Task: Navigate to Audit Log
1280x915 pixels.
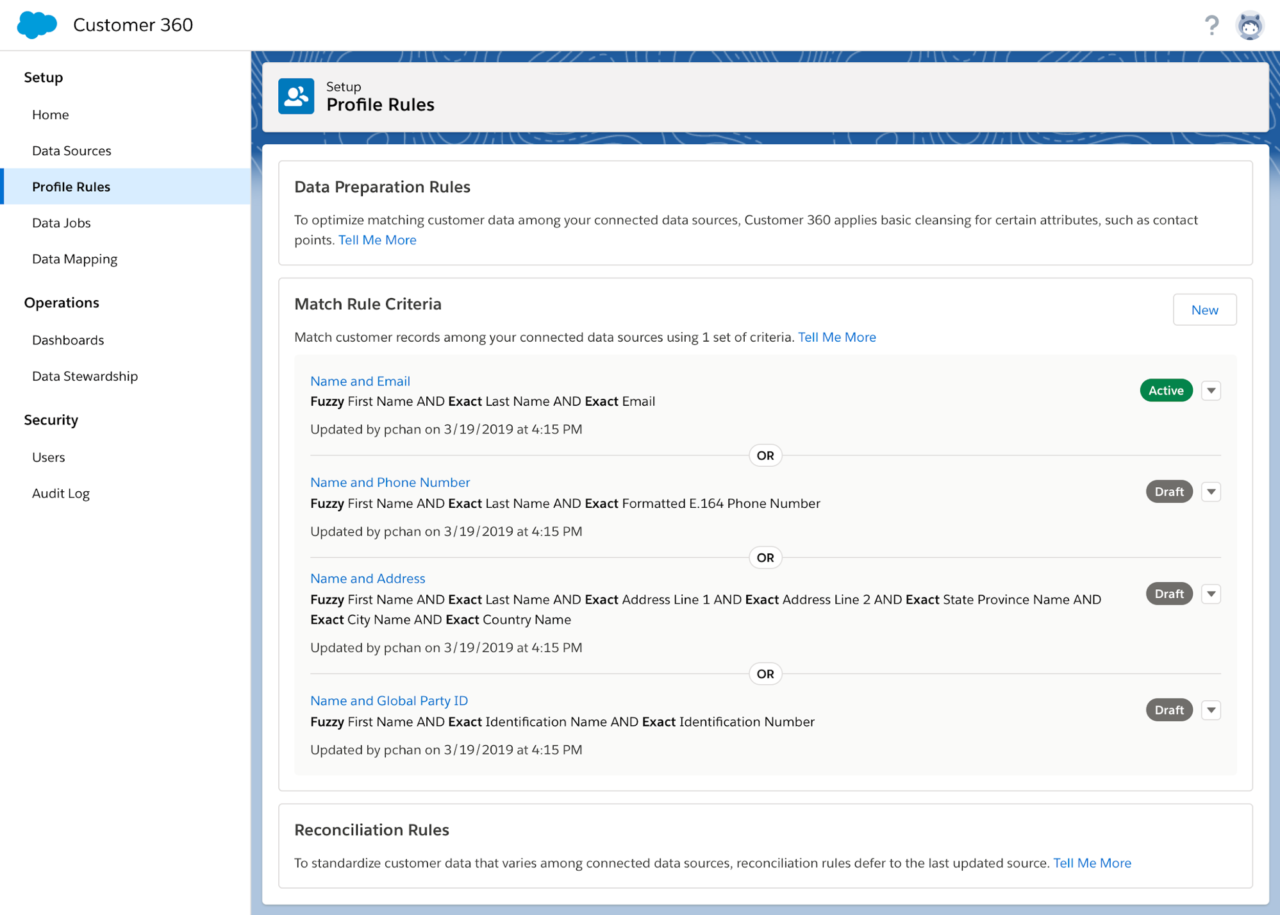Action: [x=60, y=493]
